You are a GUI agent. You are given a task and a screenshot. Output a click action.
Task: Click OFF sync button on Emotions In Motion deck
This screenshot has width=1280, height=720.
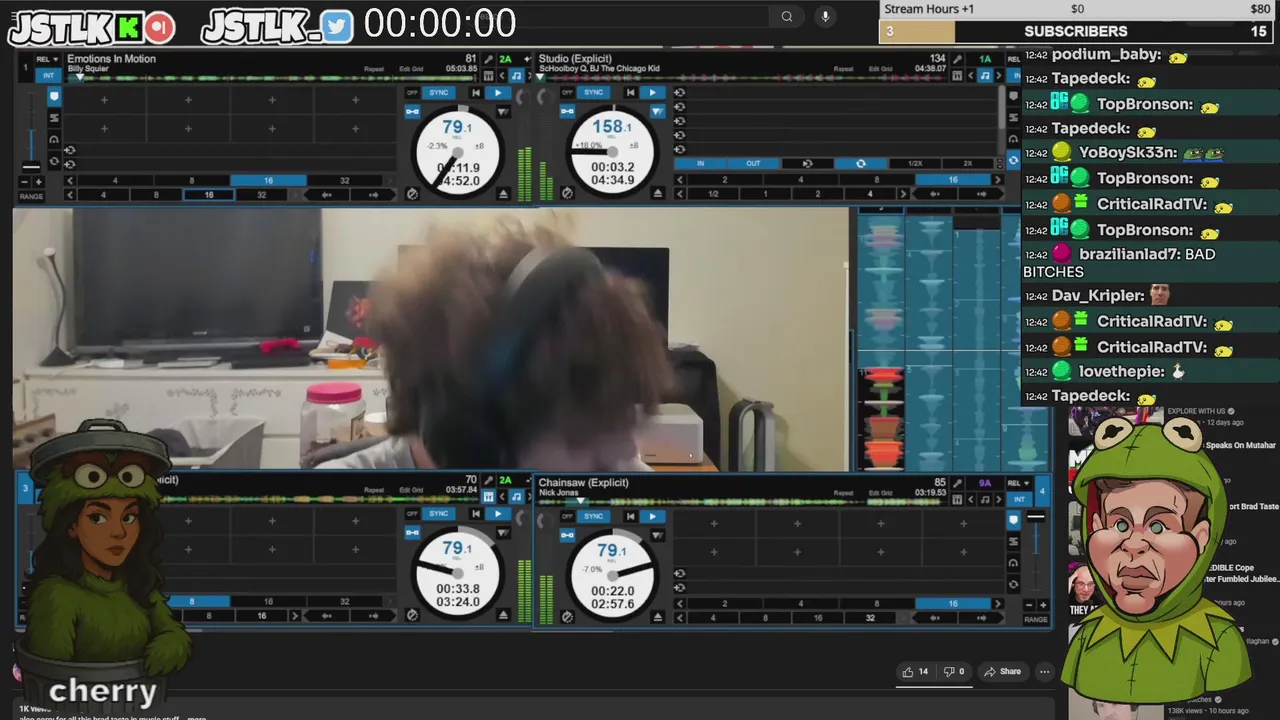point(412,93)
